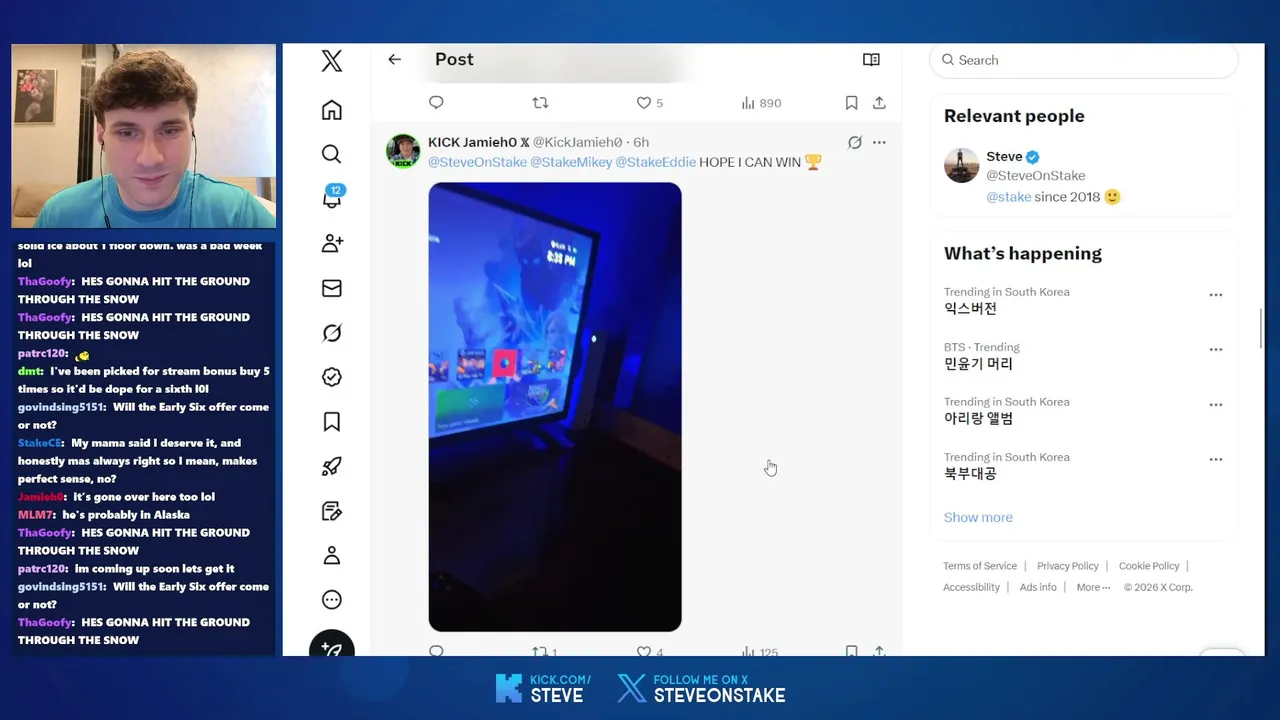Expand the More footer menu
The height and width of the screenshot is (720, 1280).
pyautogui.click(x=1093, y=587)
